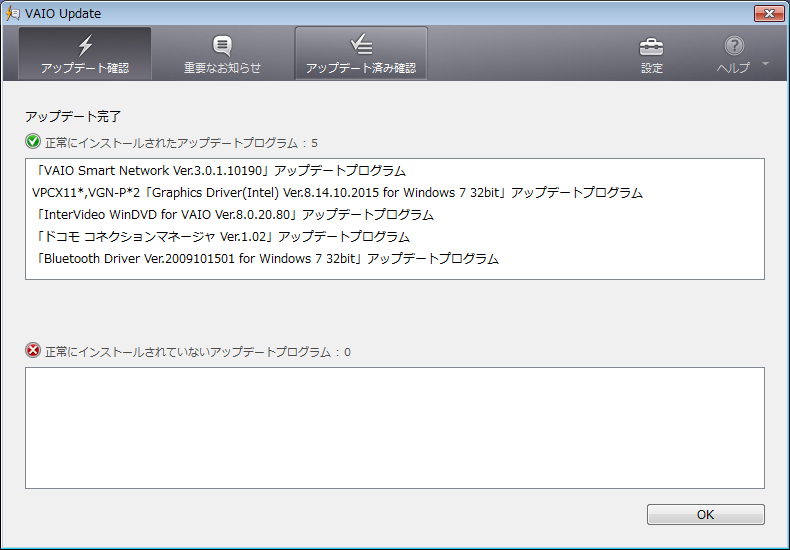Select the Graphics Driver(Intel) Ver.8.14.10.2015 entry
The height and width of the screenshot is (550, 790).
tap(337, 193)
